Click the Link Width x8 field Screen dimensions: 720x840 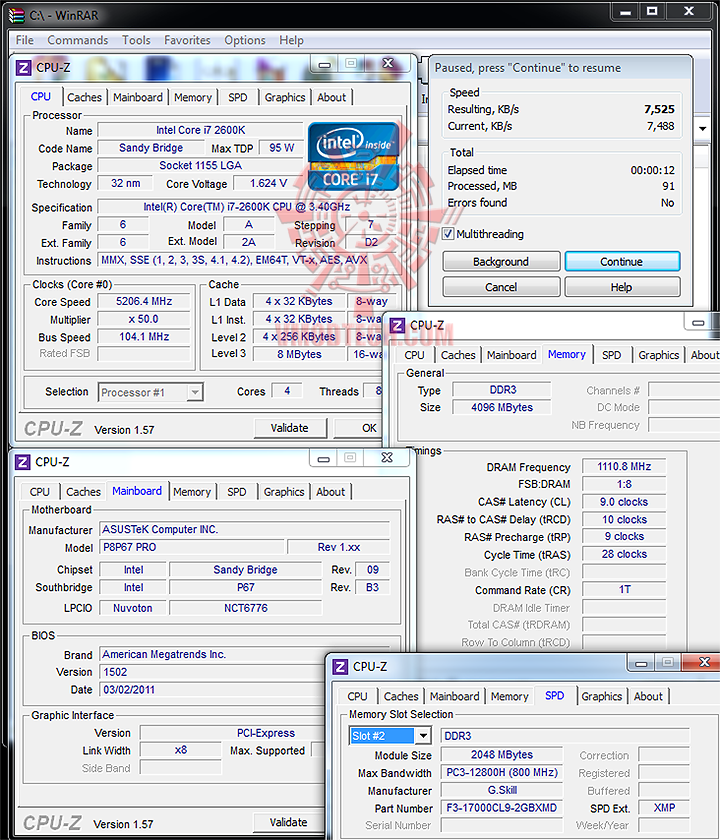pyautogui.click(x=181, y=750)
